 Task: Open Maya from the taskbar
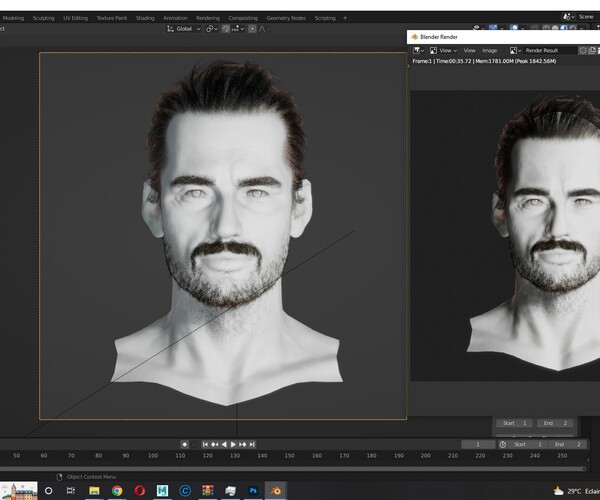162,490
